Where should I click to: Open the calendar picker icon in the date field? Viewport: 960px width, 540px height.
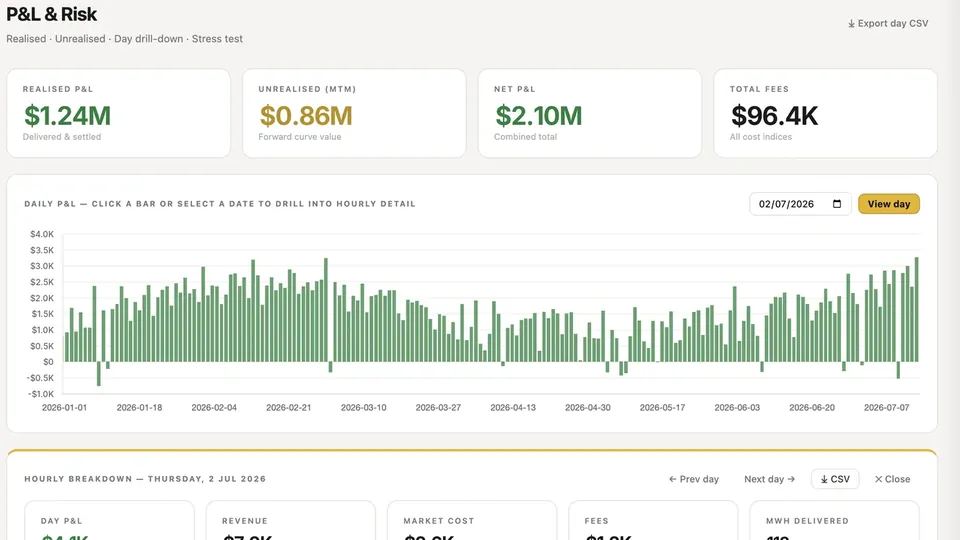coord(837,204)
